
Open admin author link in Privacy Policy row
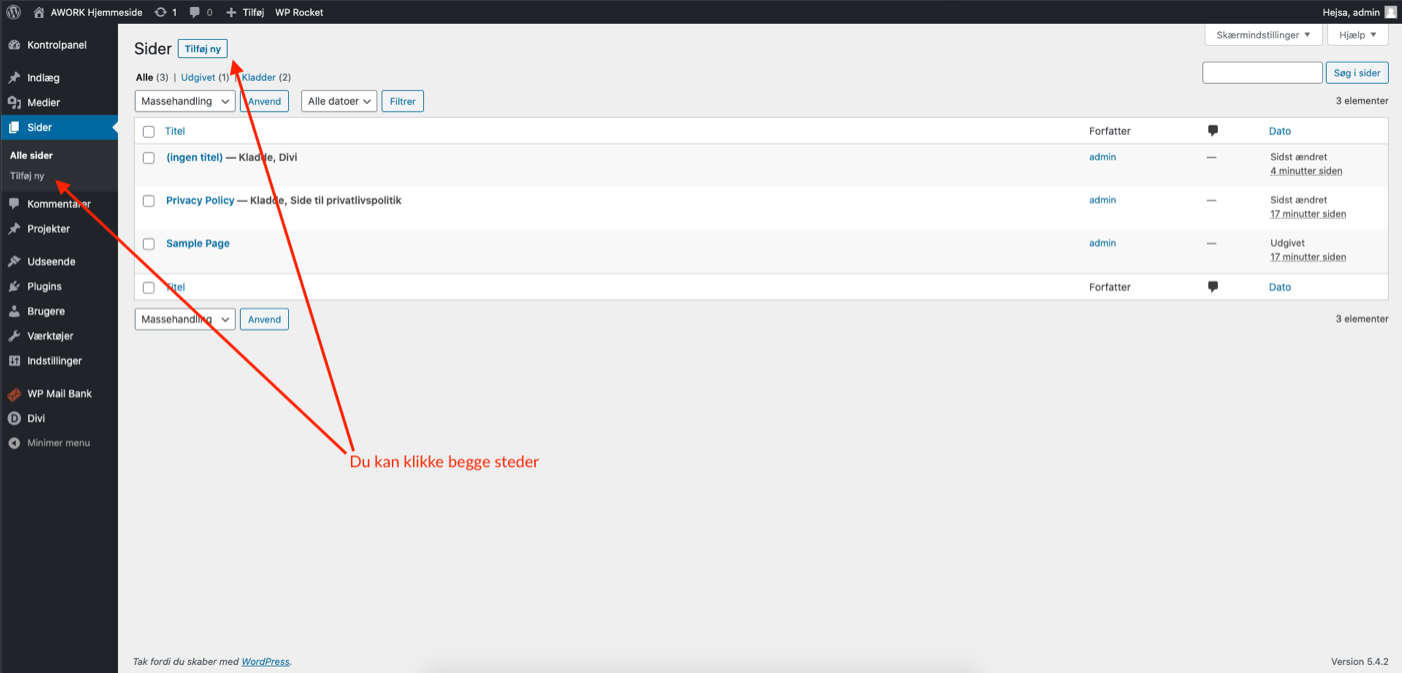pos(1102,200)
